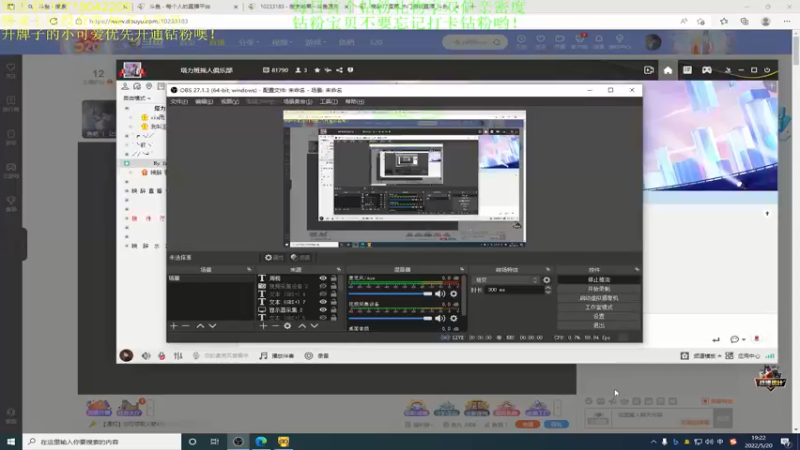The width and height of the screenshot is (800, 450).
Task: Open the 场景集合(S) menu in OBS
Action: click(297, 102)
